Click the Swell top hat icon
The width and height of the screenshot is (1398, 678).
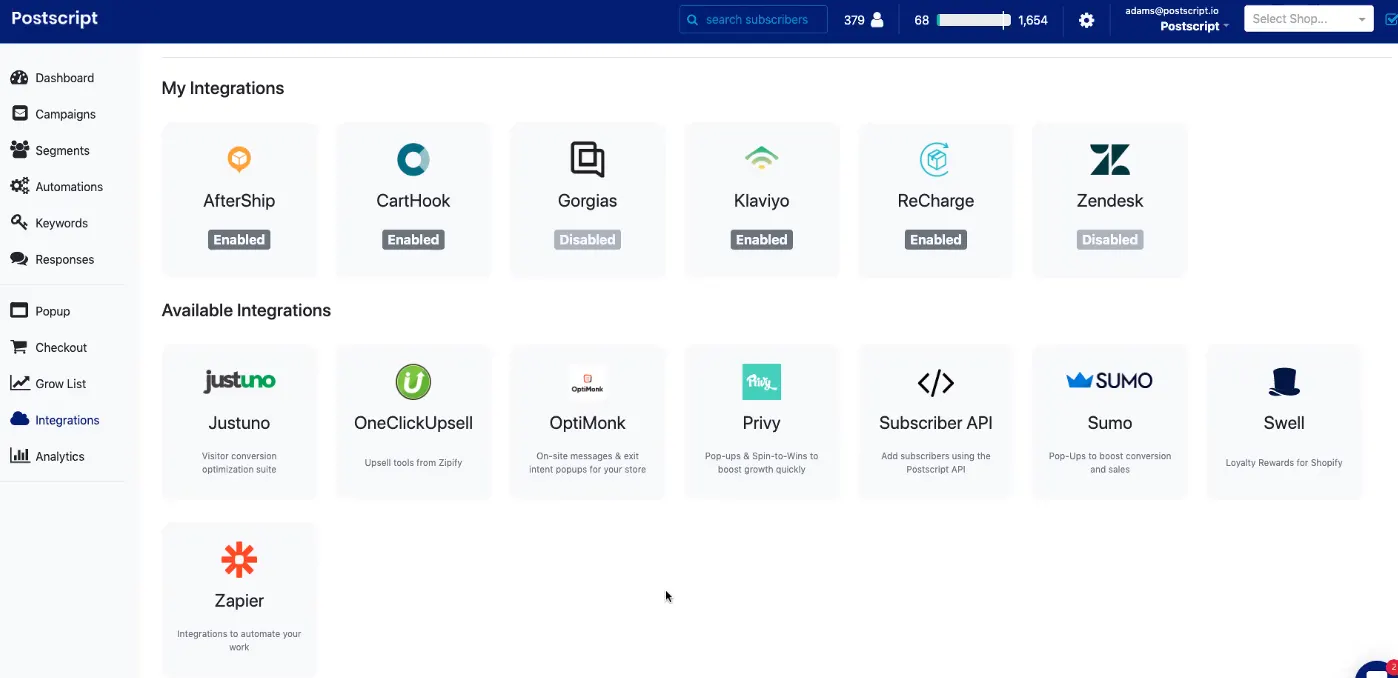click(x=1283, y=382)
